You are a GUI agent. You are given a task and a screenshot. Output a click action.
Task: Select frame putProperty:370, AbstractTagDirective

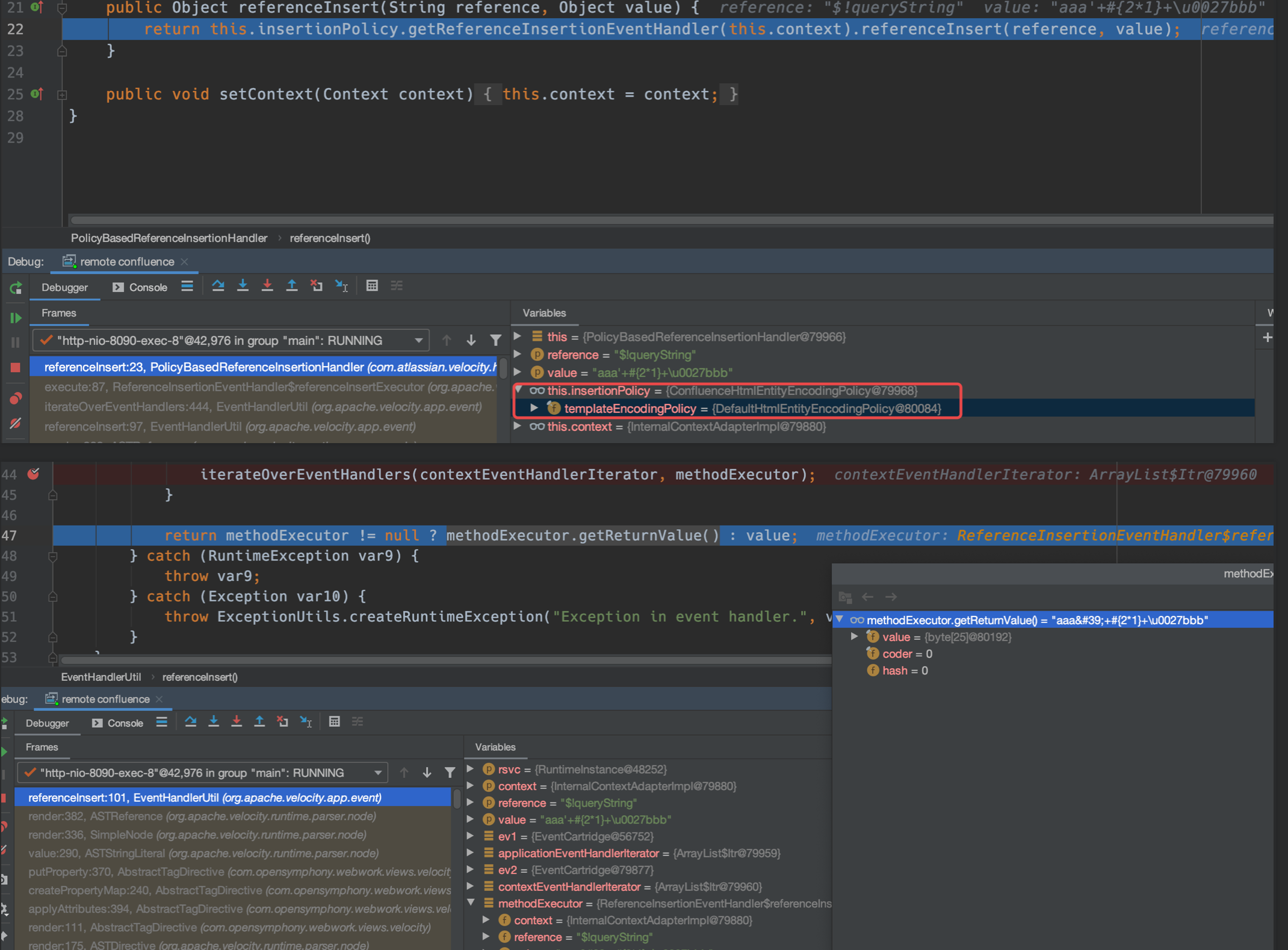pyautogui.click(x=232, y=872)
